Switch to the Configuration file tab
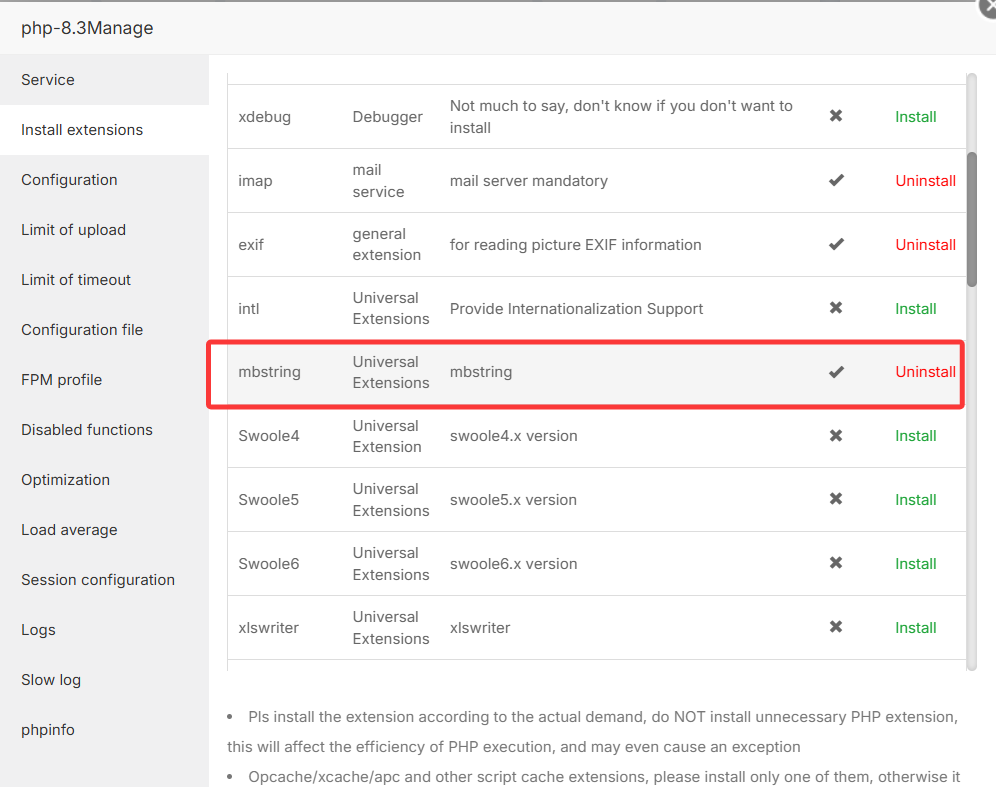996x787 pixels. 82,330
